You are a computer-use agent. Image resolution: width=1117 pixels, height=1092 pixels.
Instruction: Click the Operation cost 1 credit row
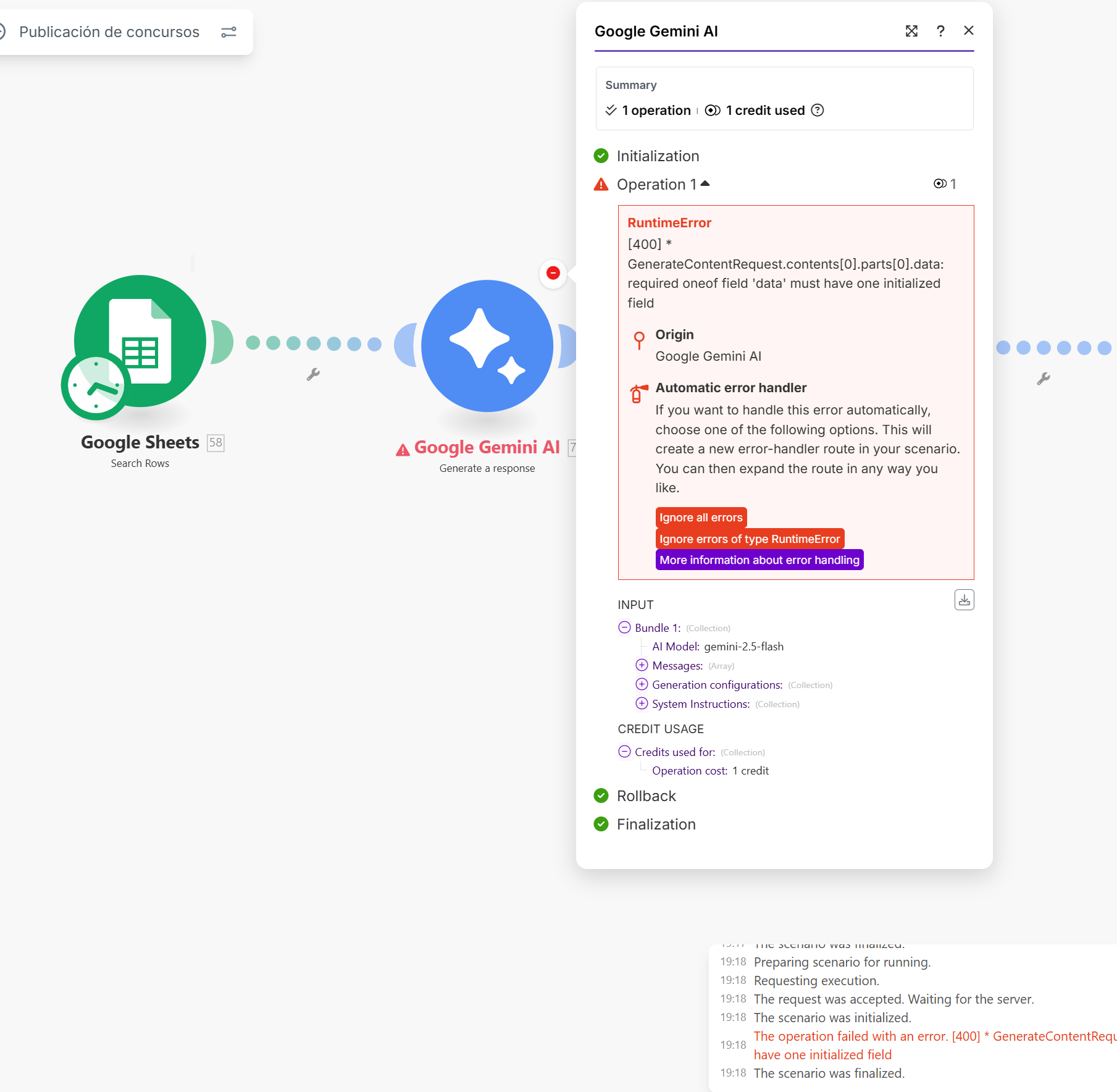coord(710,771)
